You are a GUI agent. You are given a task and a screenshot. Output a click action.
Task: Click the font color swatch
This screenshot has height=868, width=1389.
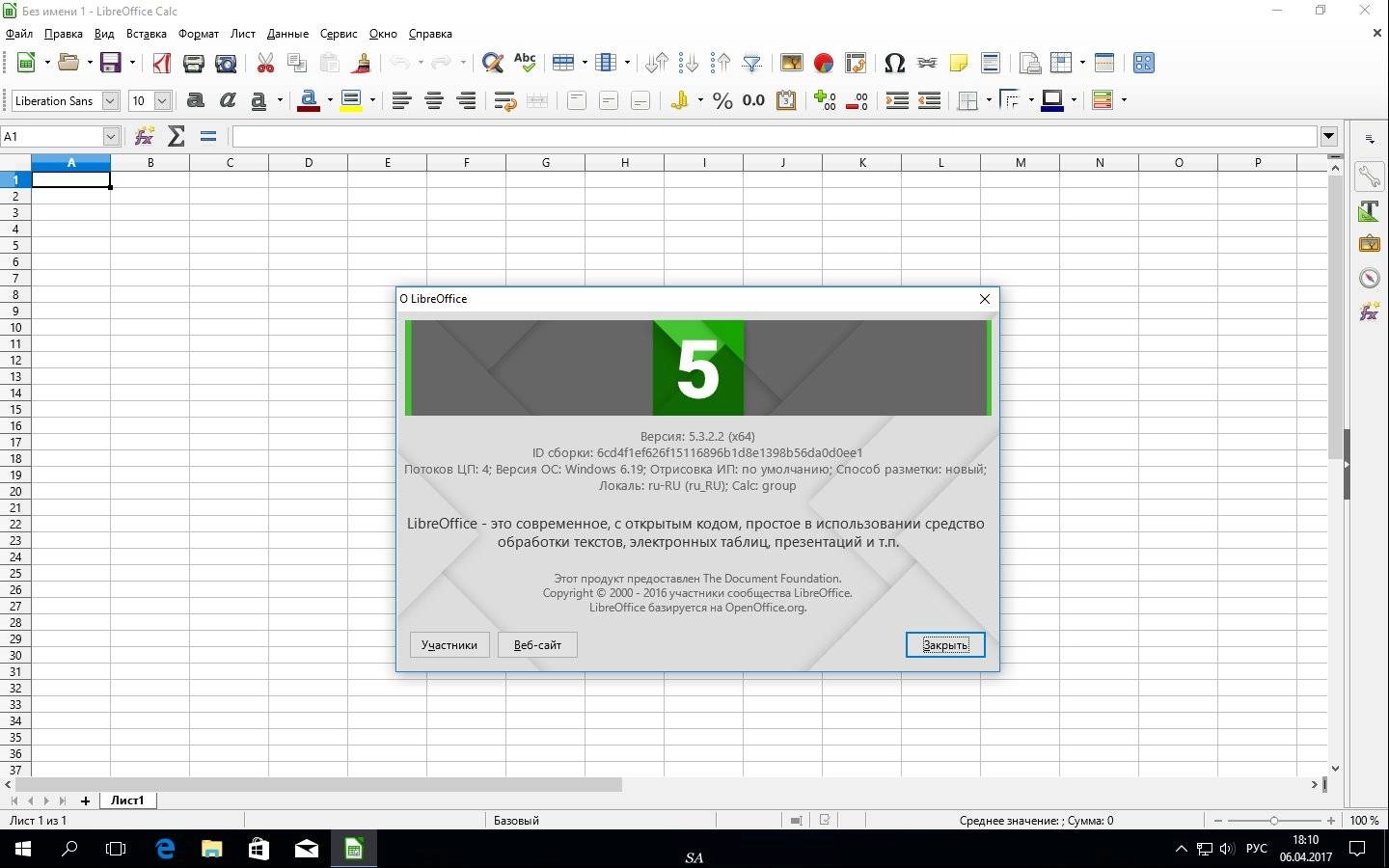click(309, 100)
